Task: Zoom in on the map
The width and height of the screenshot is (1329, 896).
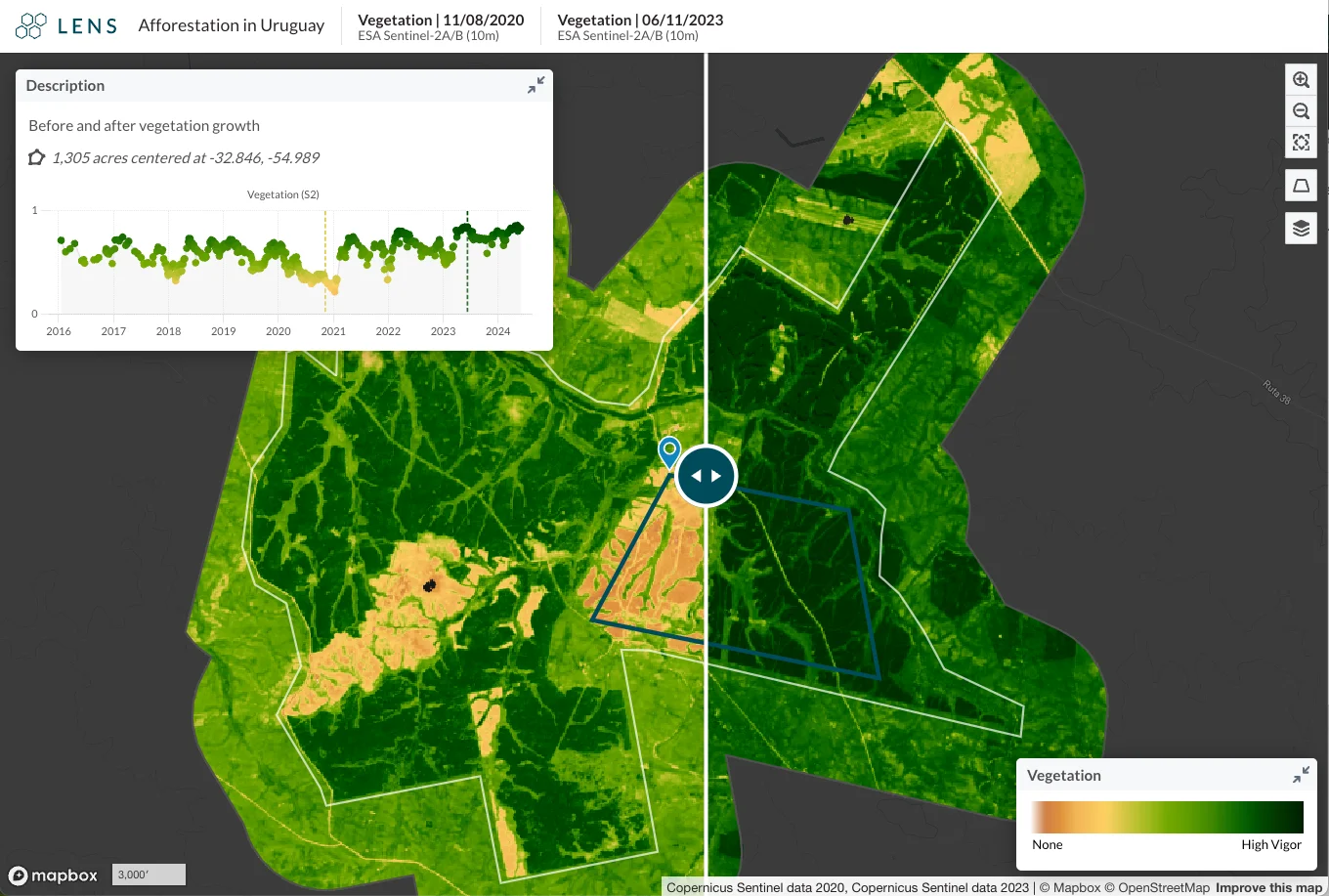Action: [1301, 80]
